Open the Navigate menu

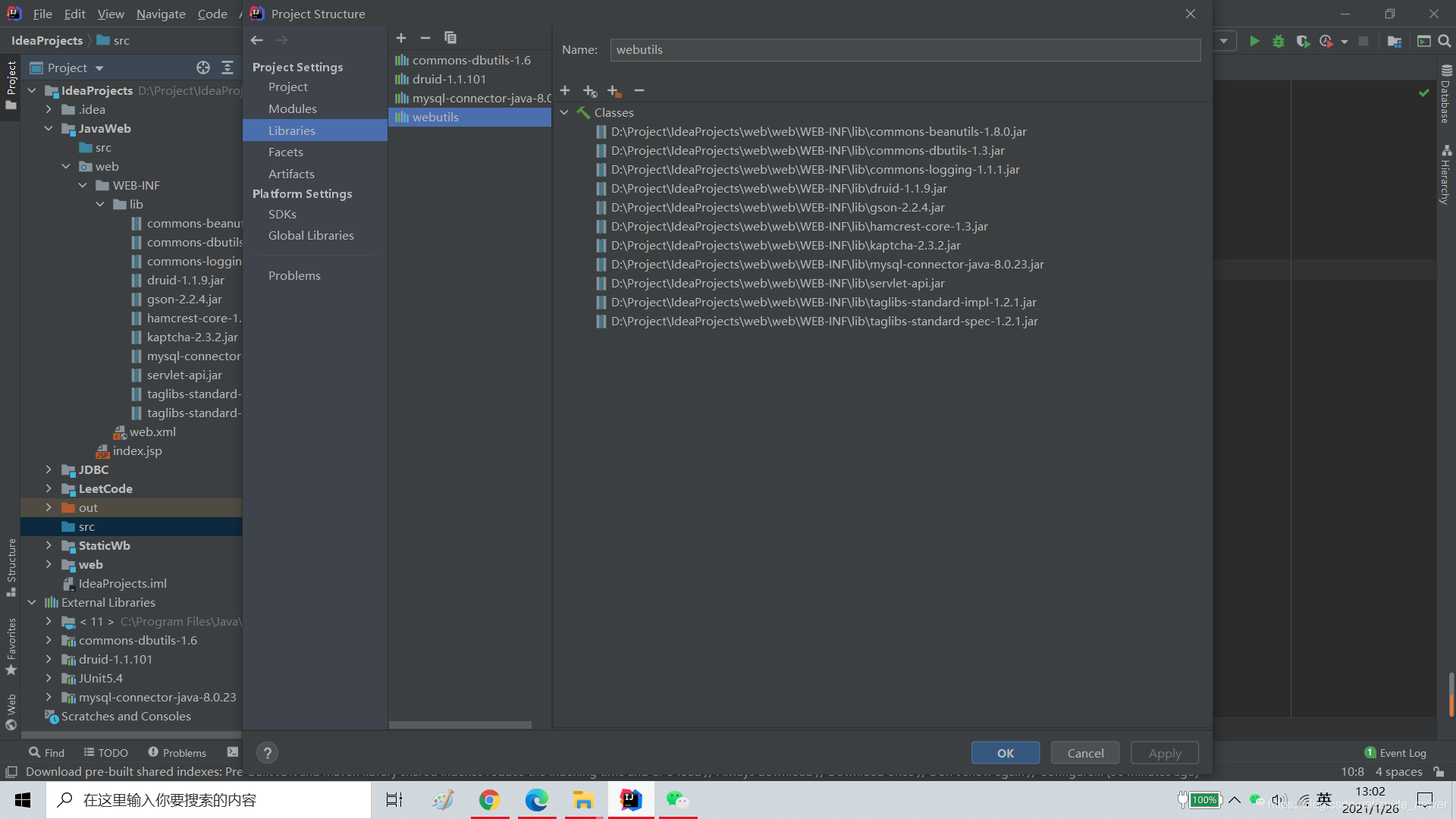click(161, 14)
